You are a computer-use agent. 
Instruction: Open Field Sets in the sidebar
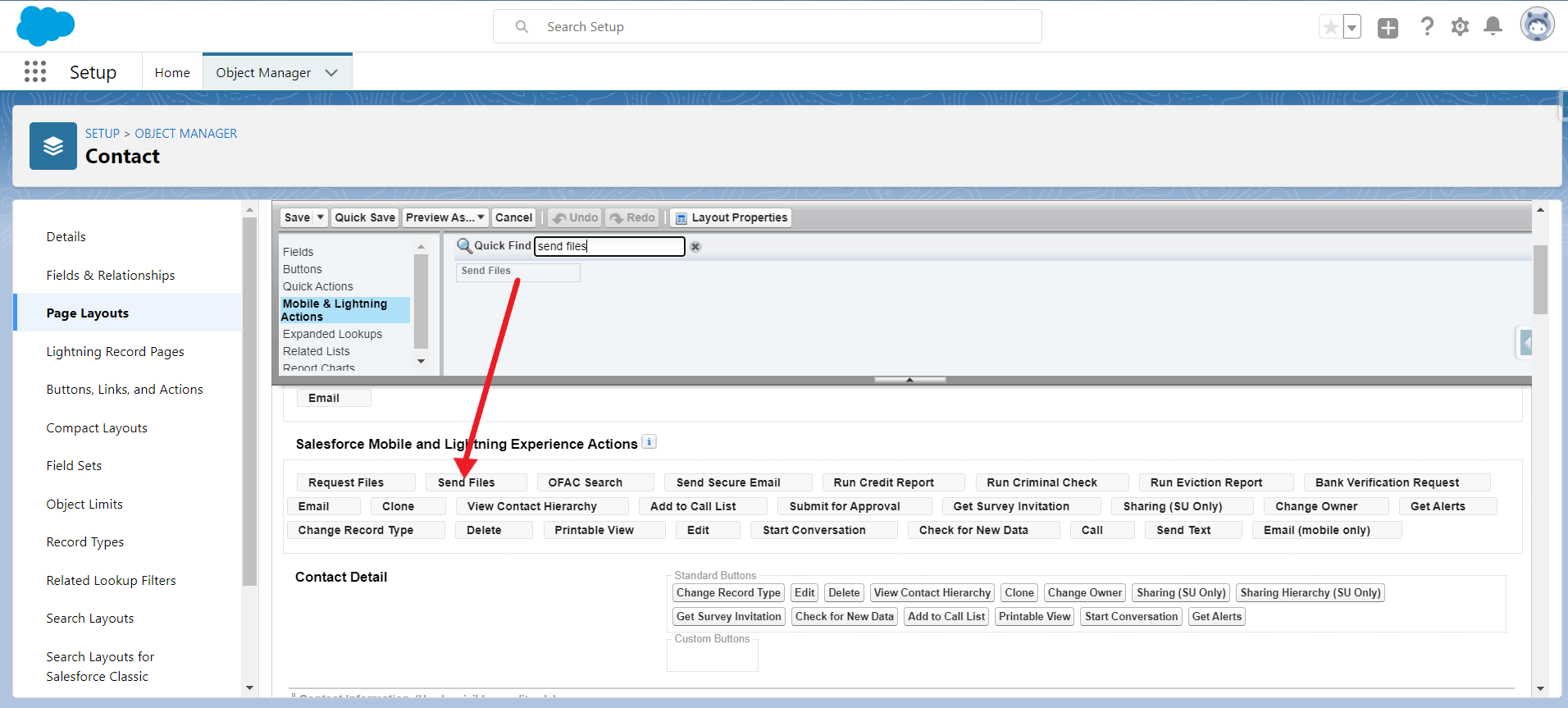coord(75,466)
